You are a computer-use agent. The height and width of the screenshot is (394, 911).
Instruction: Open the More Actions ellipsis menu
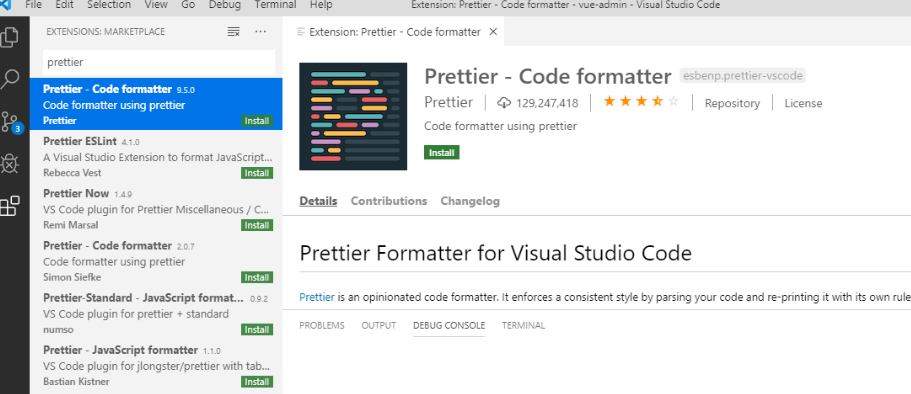[x=260, y=31]
